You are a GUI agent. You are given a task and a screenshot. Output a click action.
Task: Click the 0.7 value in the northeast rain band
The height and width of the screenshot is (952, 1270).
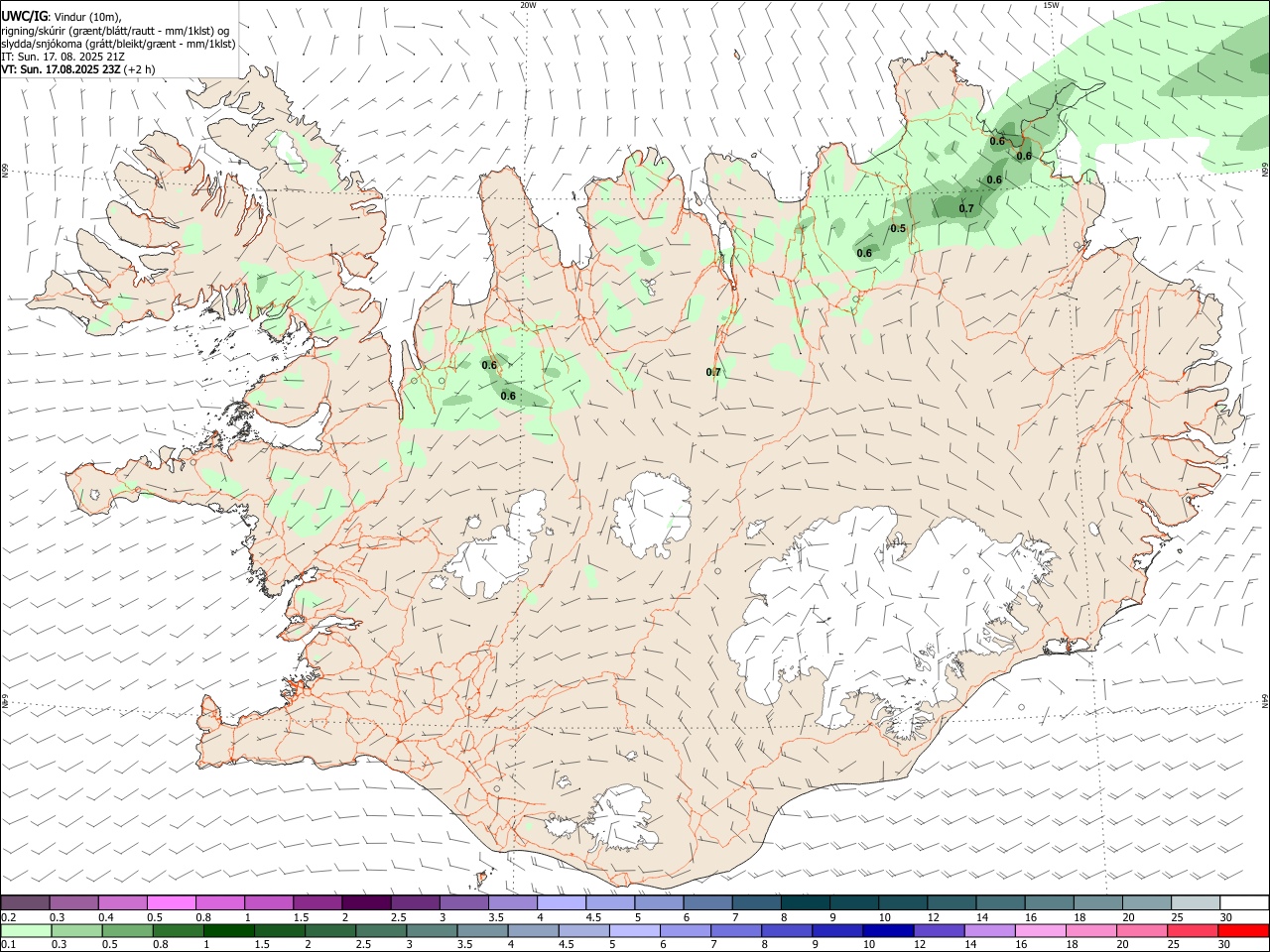click(966, 208)
